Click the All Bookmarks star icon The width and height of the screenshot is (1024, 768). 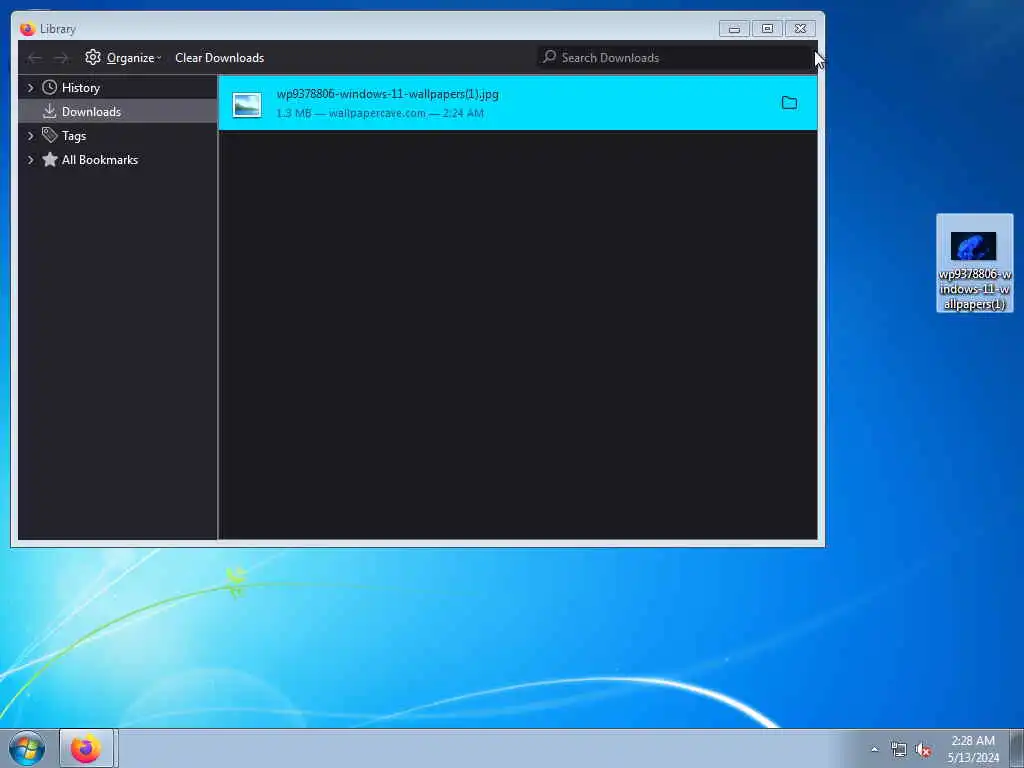(50, 159)
